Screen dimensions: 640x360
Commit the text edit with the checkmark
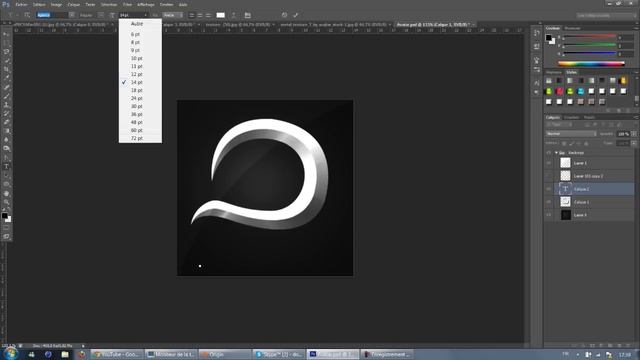(x=296, y=15)
